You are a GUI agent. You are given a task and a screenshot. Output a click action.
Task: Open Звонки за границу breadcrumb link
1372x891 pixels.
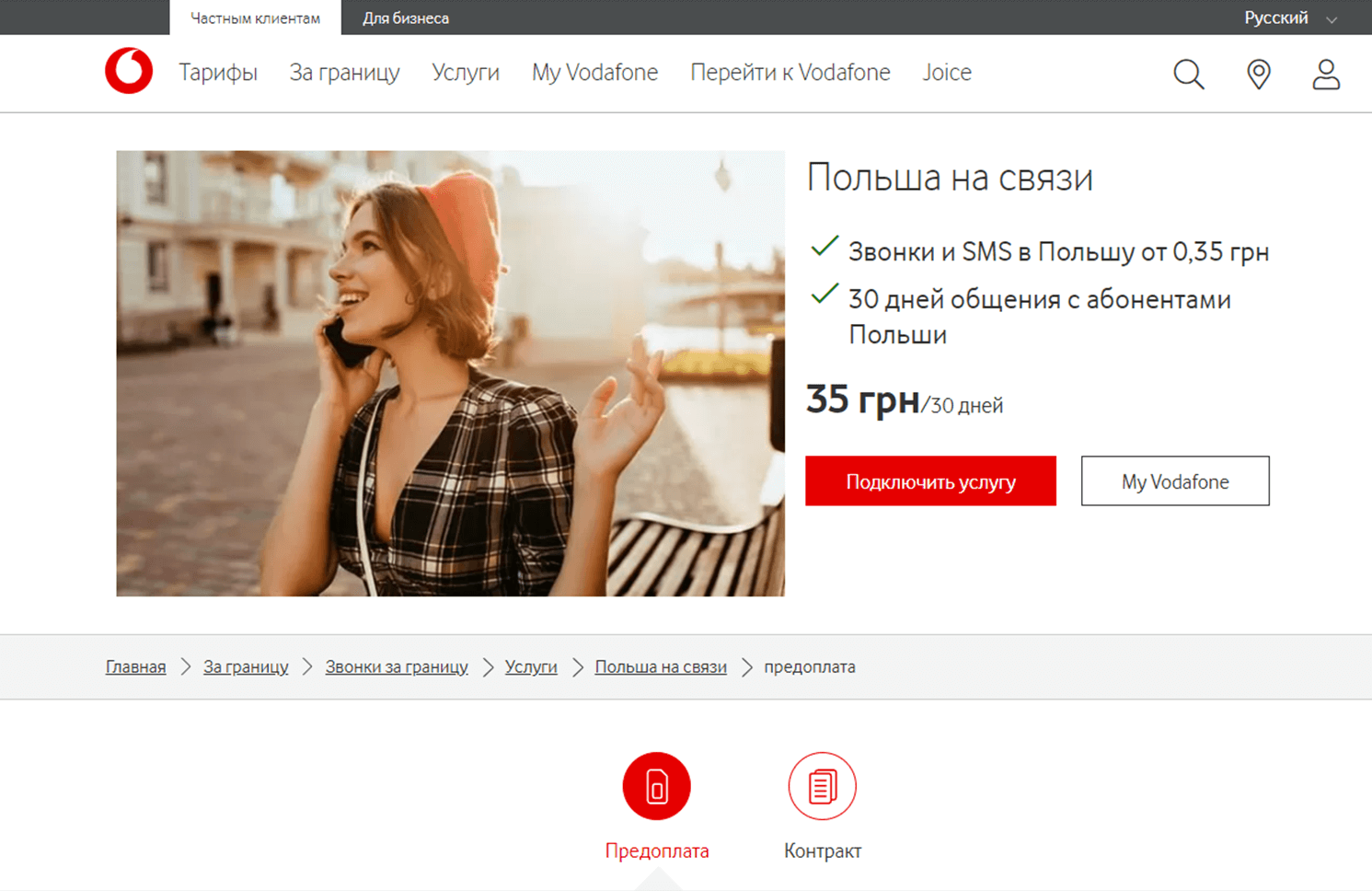click(x=397, y=666)
